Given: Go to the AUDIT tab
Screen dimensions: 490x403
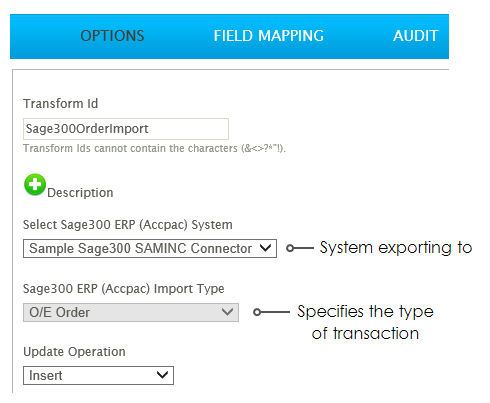Looking at the screenshot, I should point(416,36).
